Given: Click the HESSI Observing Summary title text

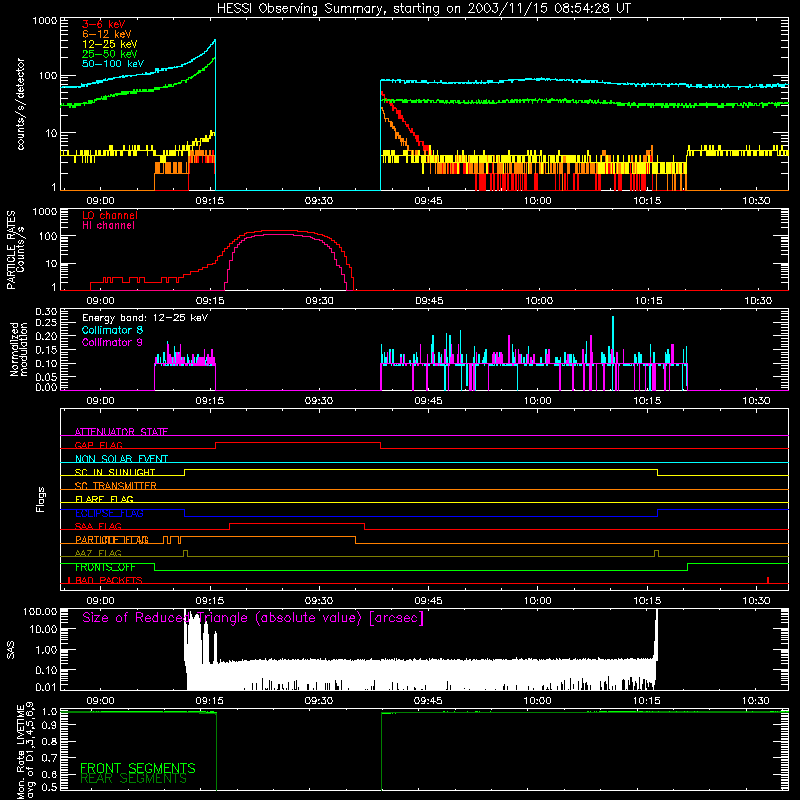Looking at the screenshot, I should point(423,9).
